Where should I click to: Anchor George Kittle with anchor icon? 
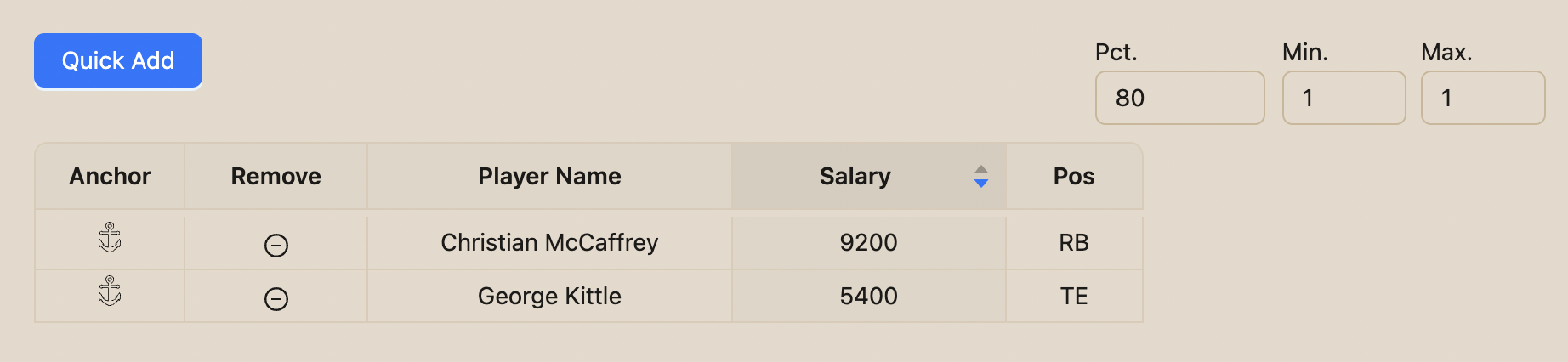110,291
